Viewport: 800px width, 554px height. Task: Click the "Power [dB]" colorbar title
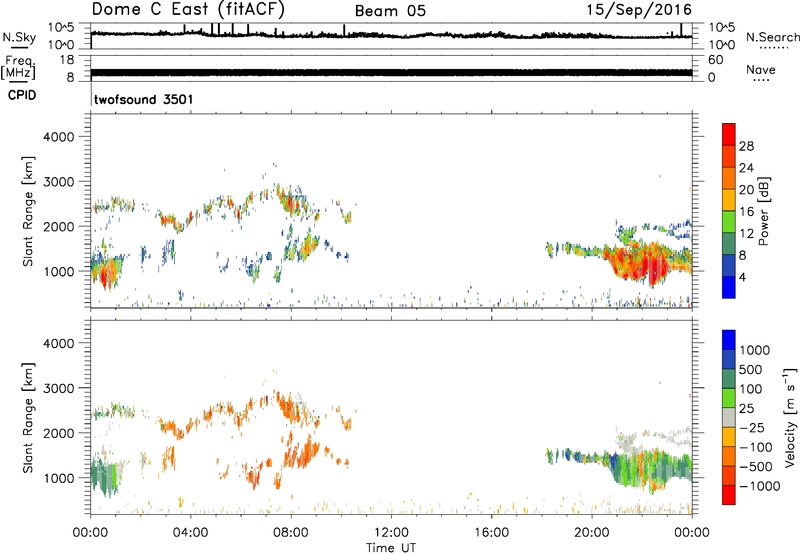click(x=763, y=211)
